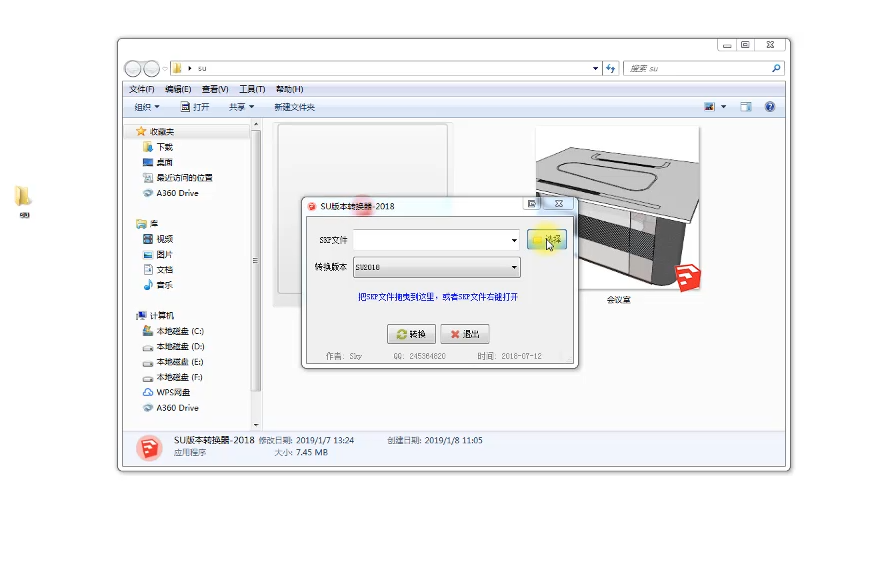Click the green convert button
Image resolution: width=891 pixels, height=566 pixels.
(x=411, y=334)
